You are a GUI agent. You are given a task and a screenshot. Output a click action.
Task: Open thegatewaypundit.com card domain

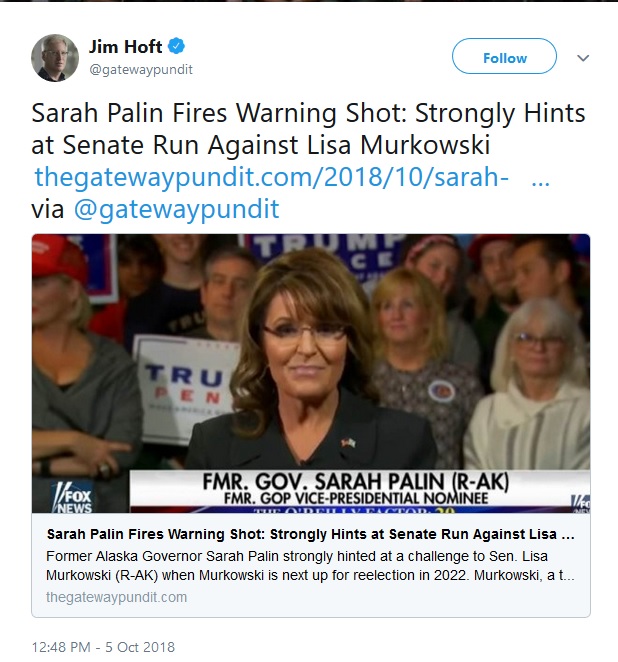tap(116, 597)
